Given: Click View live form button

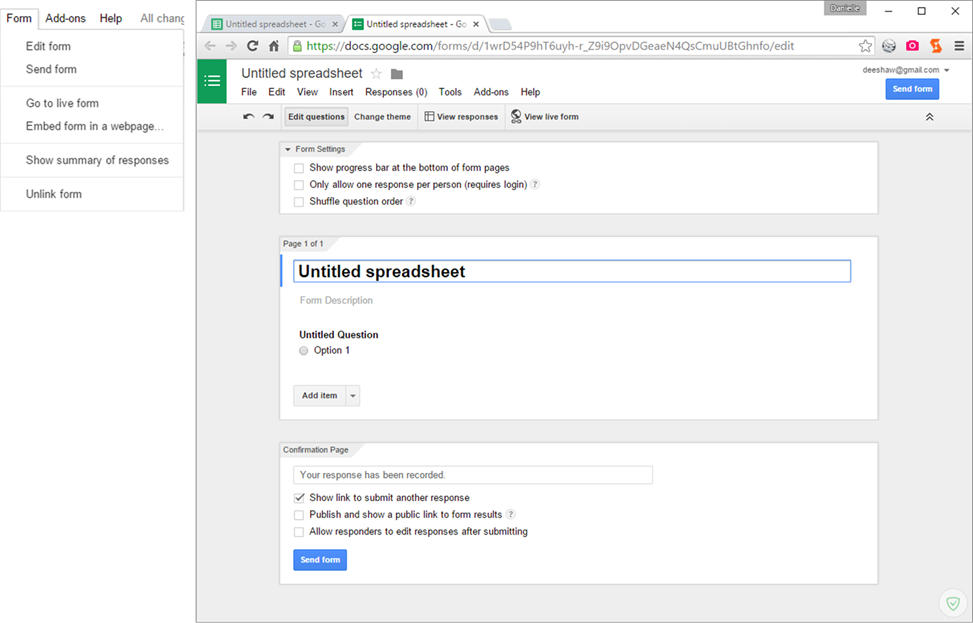Looking at the screenshot, I should (545, 117).
